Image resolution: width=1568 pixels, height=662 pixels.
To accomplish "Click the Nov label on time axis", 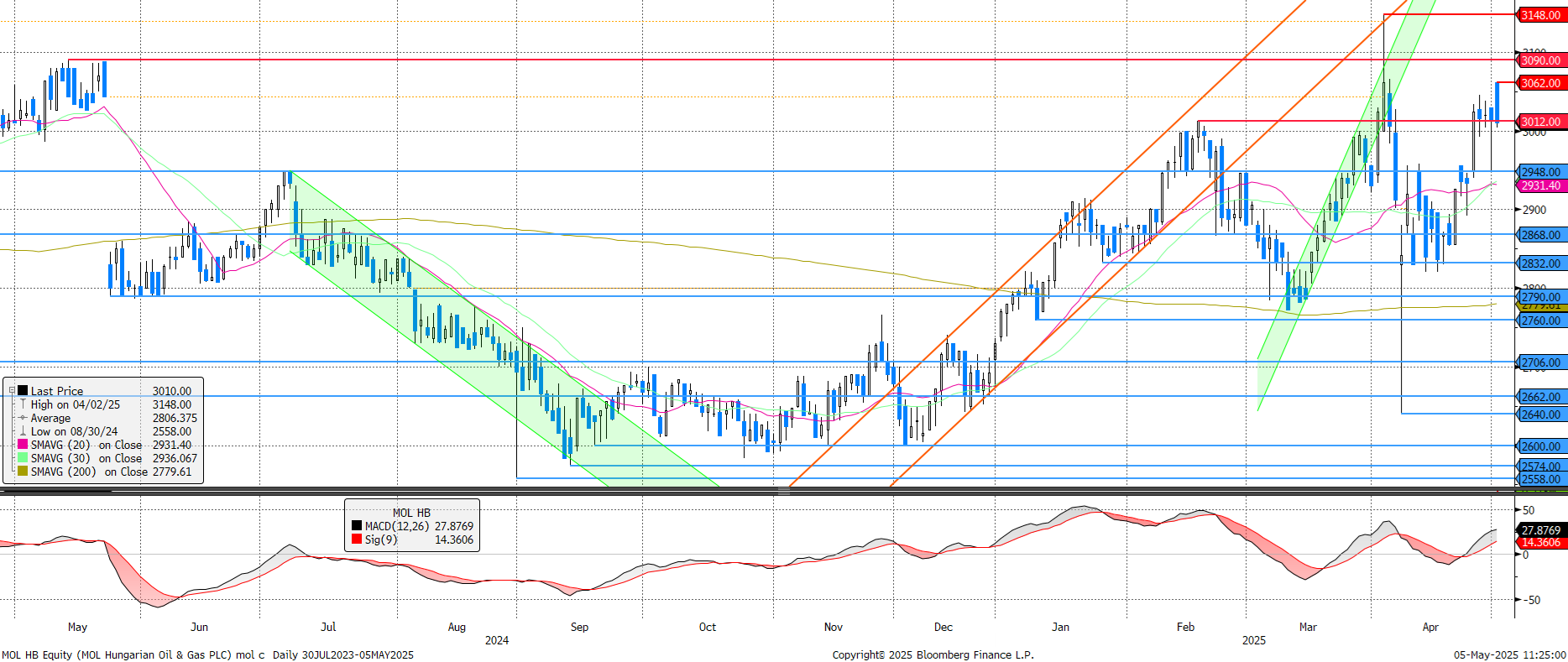I will (834, 627).
